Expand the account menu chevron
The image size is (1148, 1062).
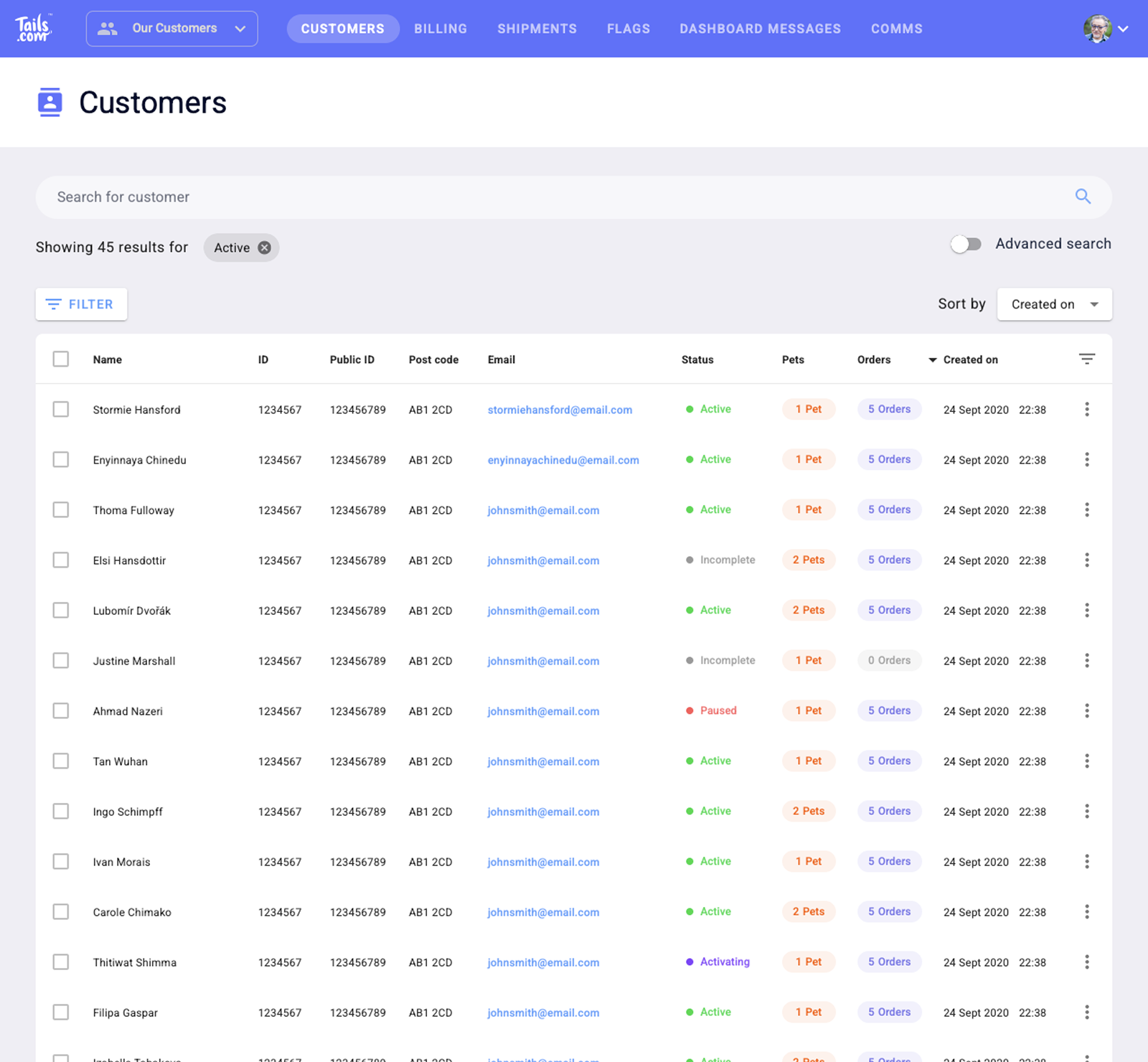tap(1124, 29)
